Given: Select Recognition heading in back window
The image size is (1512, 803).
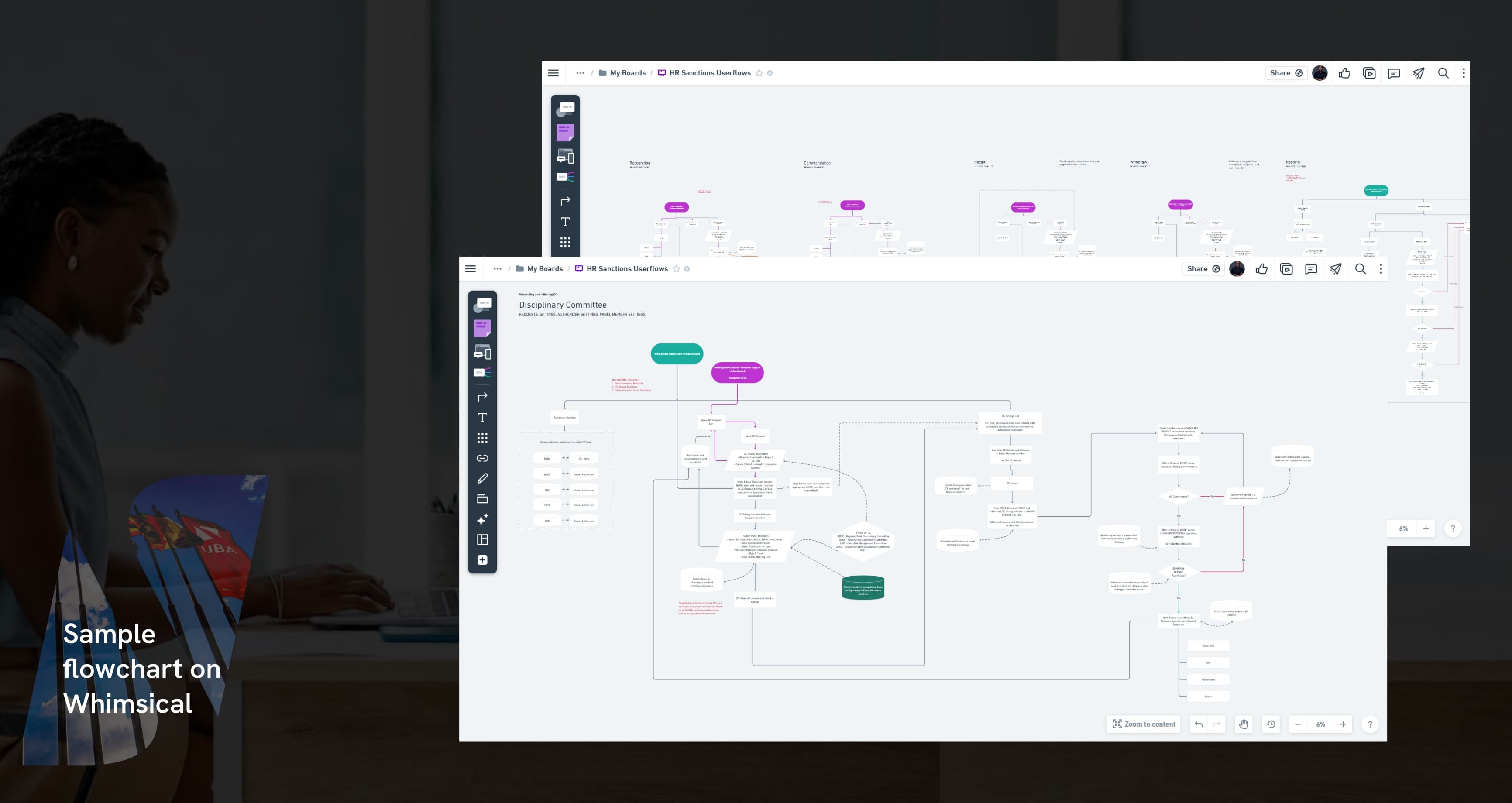Looking at the screenshot, I should tap(639, 163).
